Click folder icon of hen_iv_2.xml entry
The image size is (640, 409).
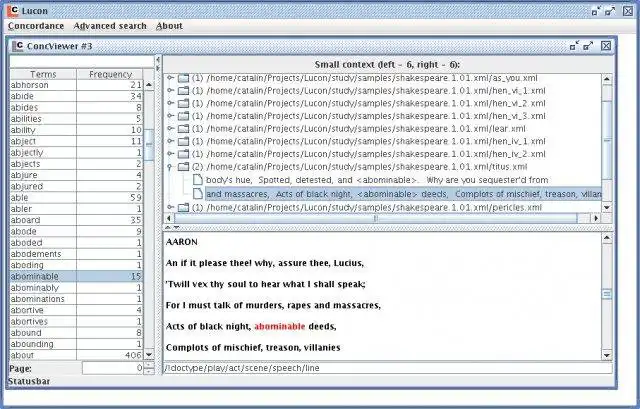pyautogui.click(x=184, y=153)
